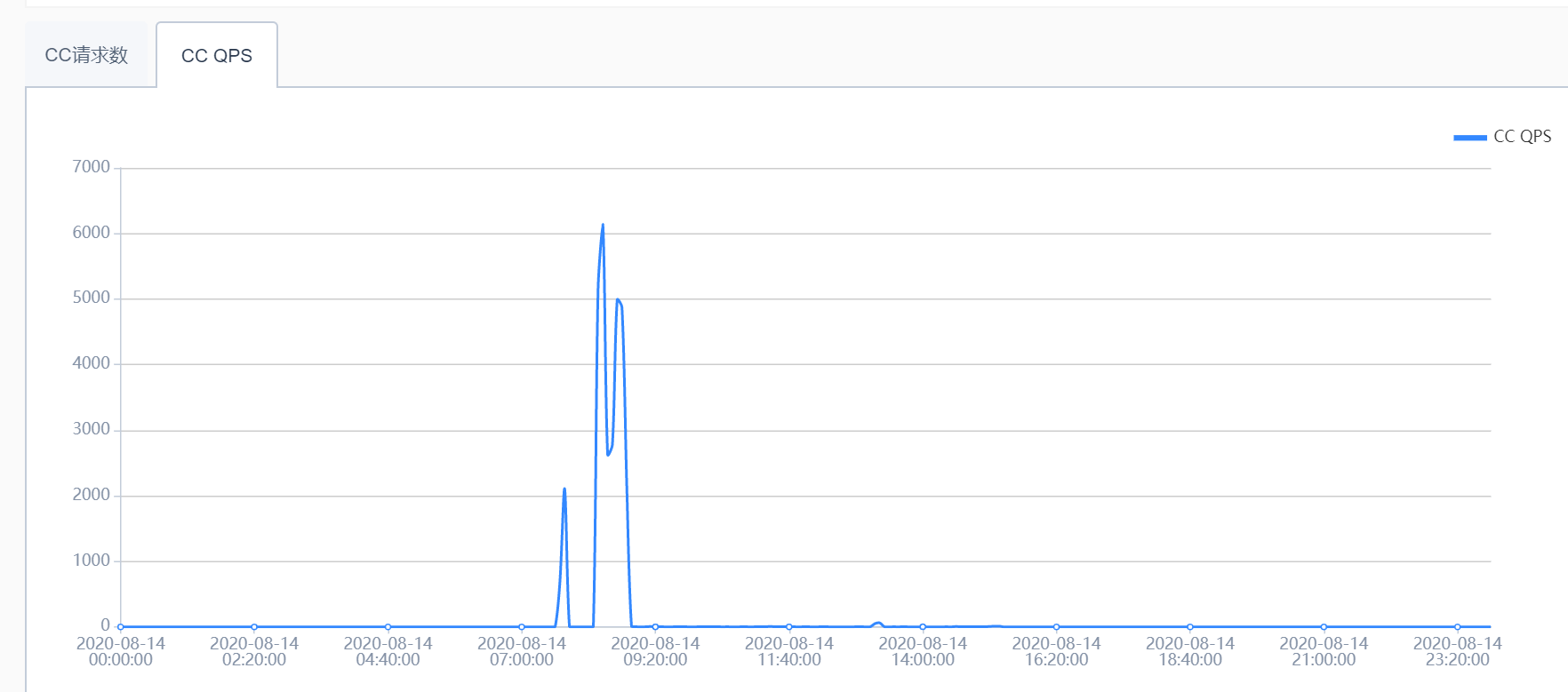Select the data point marker at 16:20:00

[x=1056, y=627]
